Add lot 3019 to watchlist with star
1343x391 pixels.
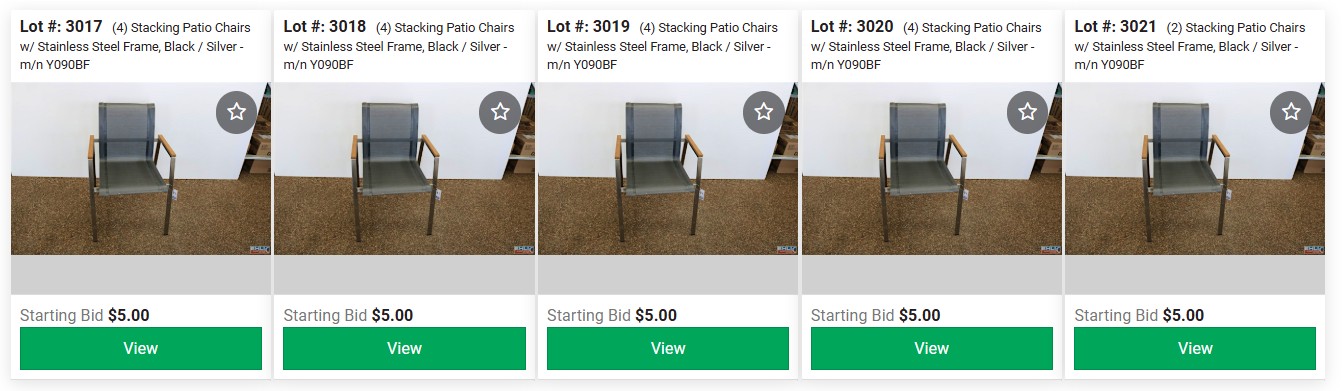click(x=763, y=112)
